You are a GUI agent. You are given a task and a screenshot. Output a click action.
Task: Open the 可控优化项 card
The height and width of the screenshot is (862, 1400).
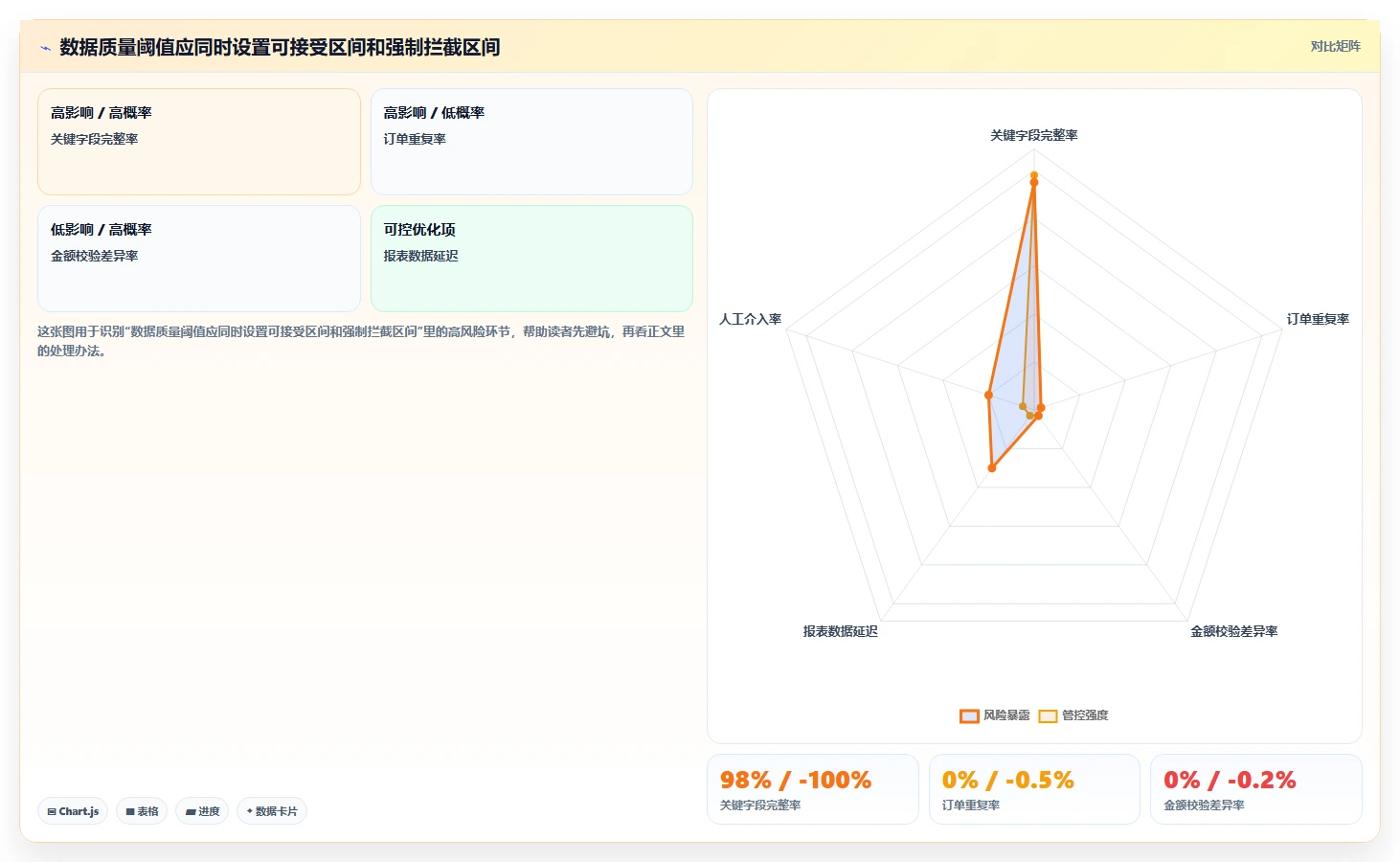point(531,259)
